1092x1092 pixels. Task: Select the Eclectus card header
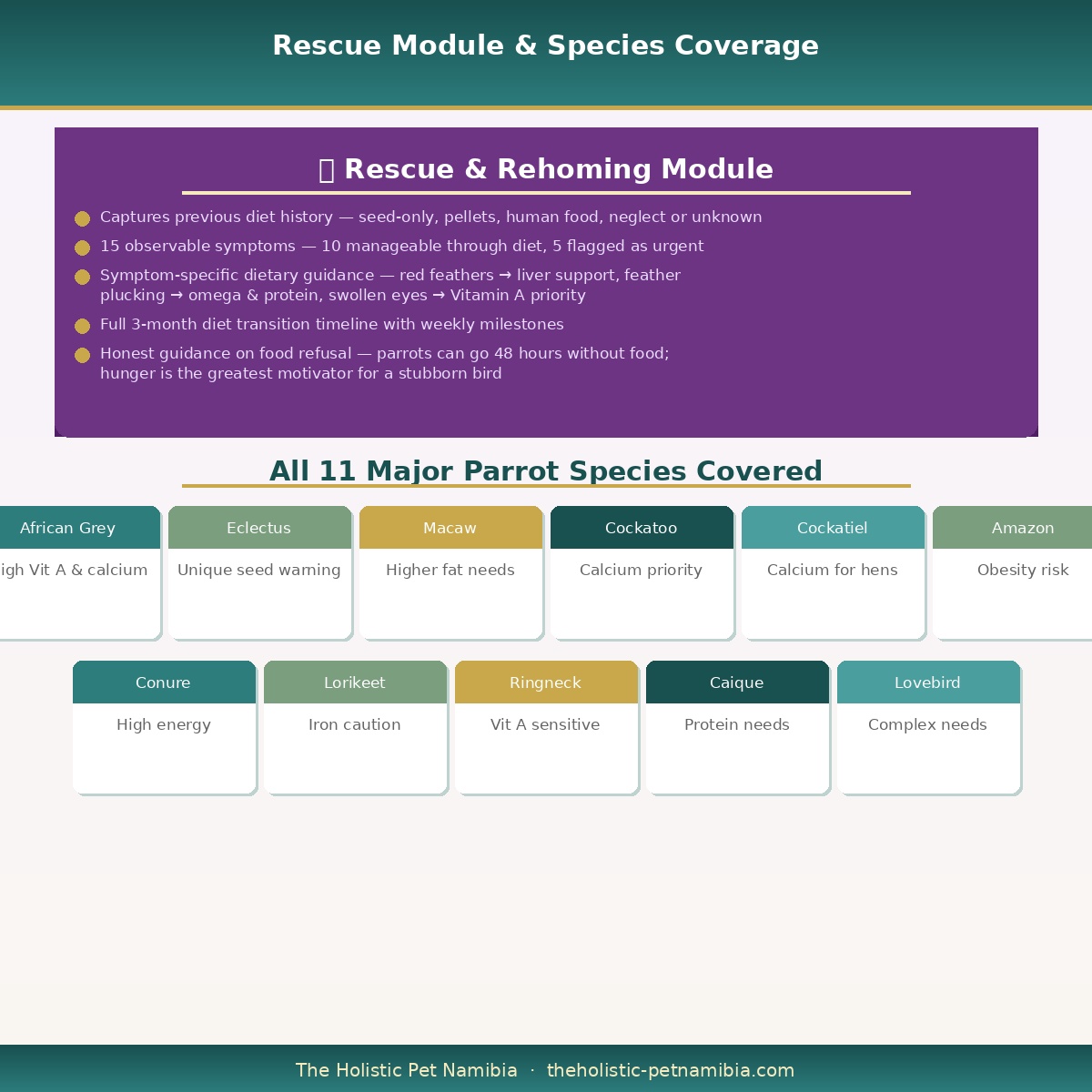(259, 528)
